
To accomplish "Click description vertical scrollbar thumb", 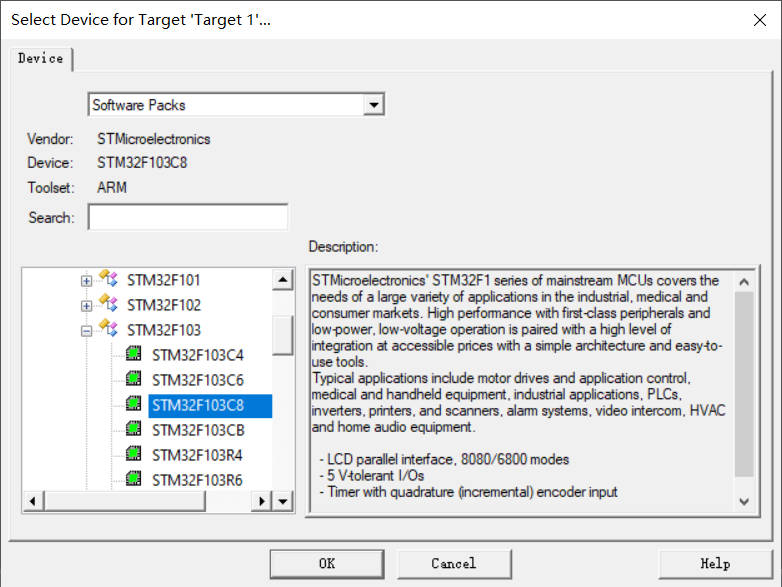I will click(x=744, y=384).
